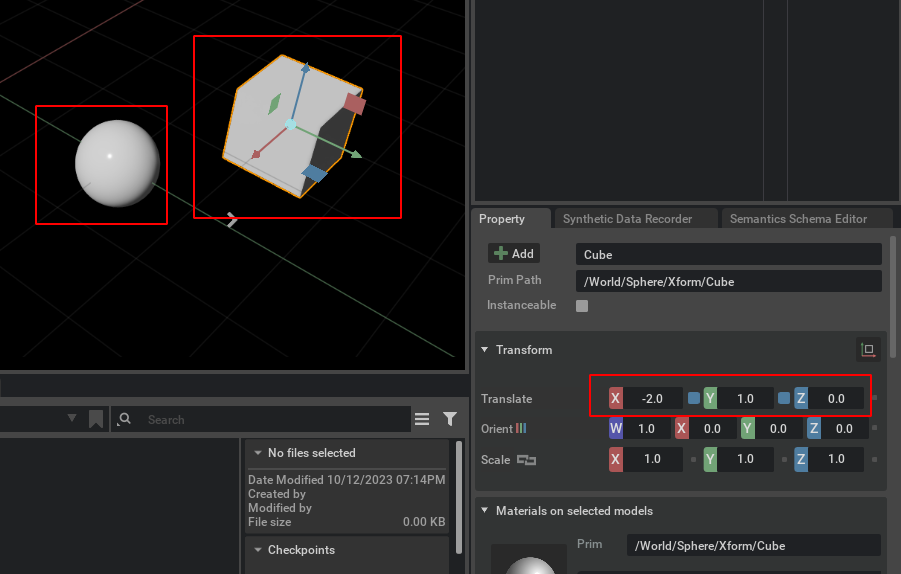Click the file details panel scrollbar
Viewport: 901px width, 574px height.
tap(459, 498)
